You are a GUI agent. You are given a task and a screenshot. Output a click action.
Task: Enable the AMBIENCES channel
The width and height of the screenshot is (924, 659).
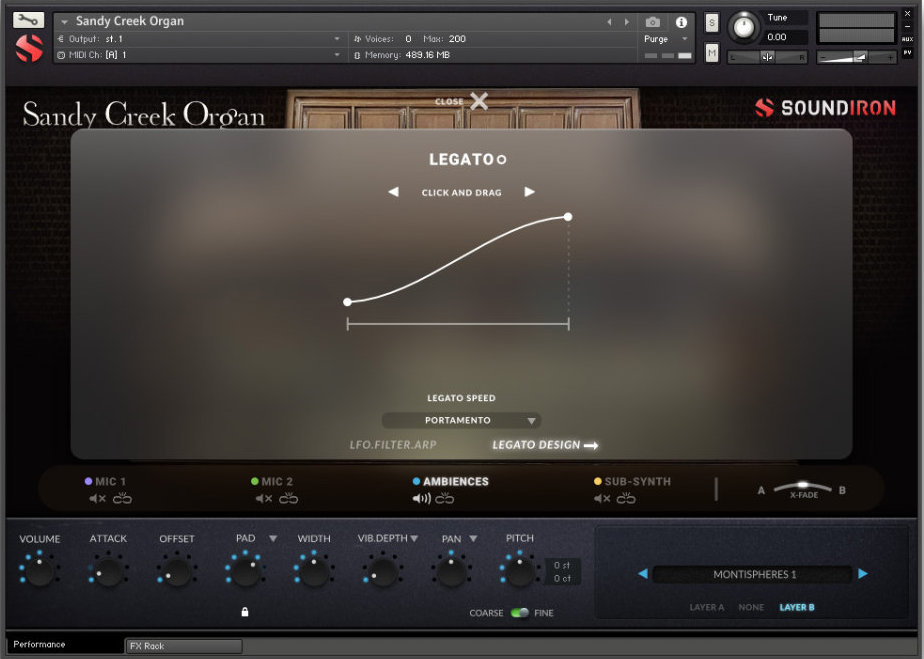[x=450, y=481]
